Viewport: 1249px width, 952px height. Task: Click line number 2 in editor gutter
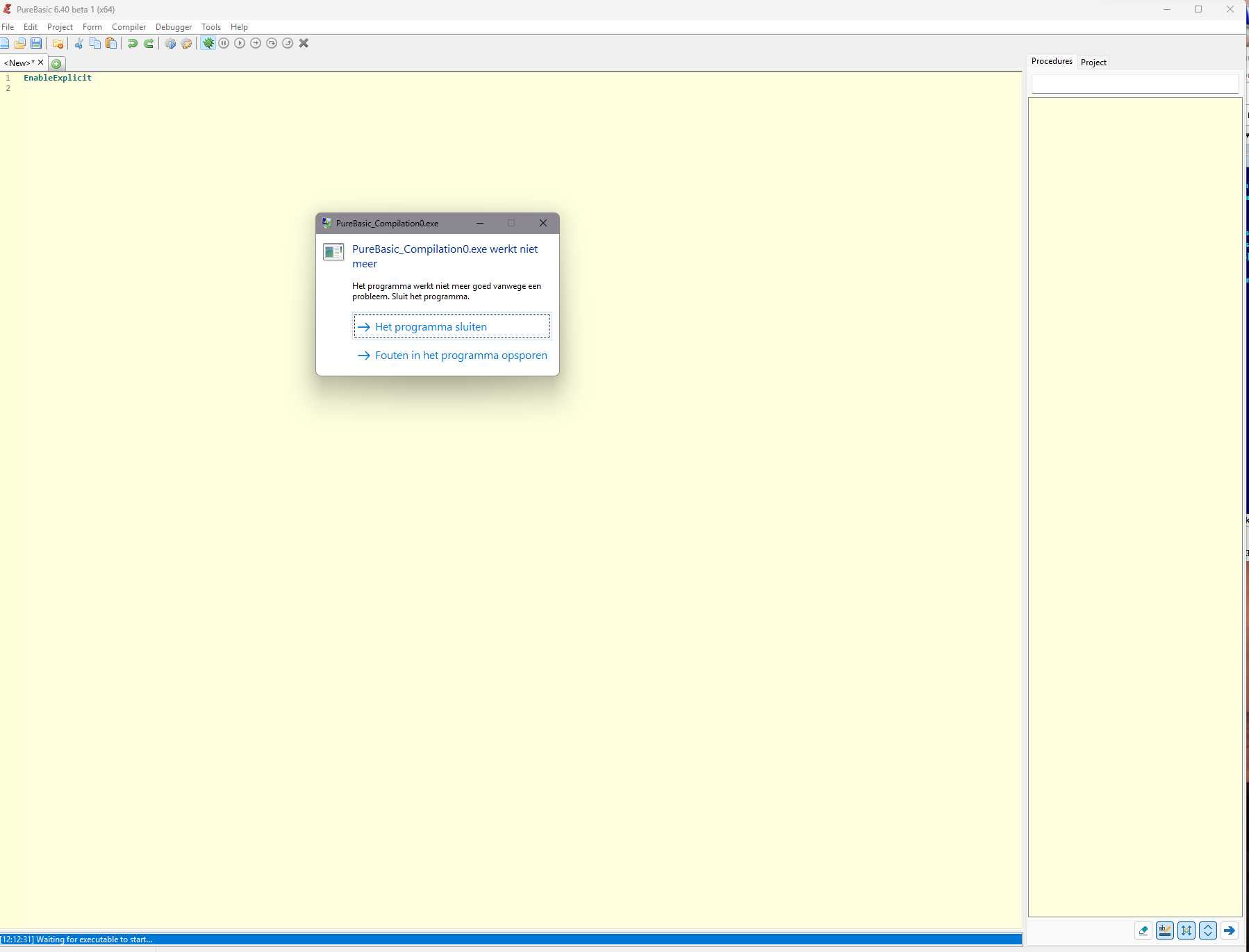(8, 88)
